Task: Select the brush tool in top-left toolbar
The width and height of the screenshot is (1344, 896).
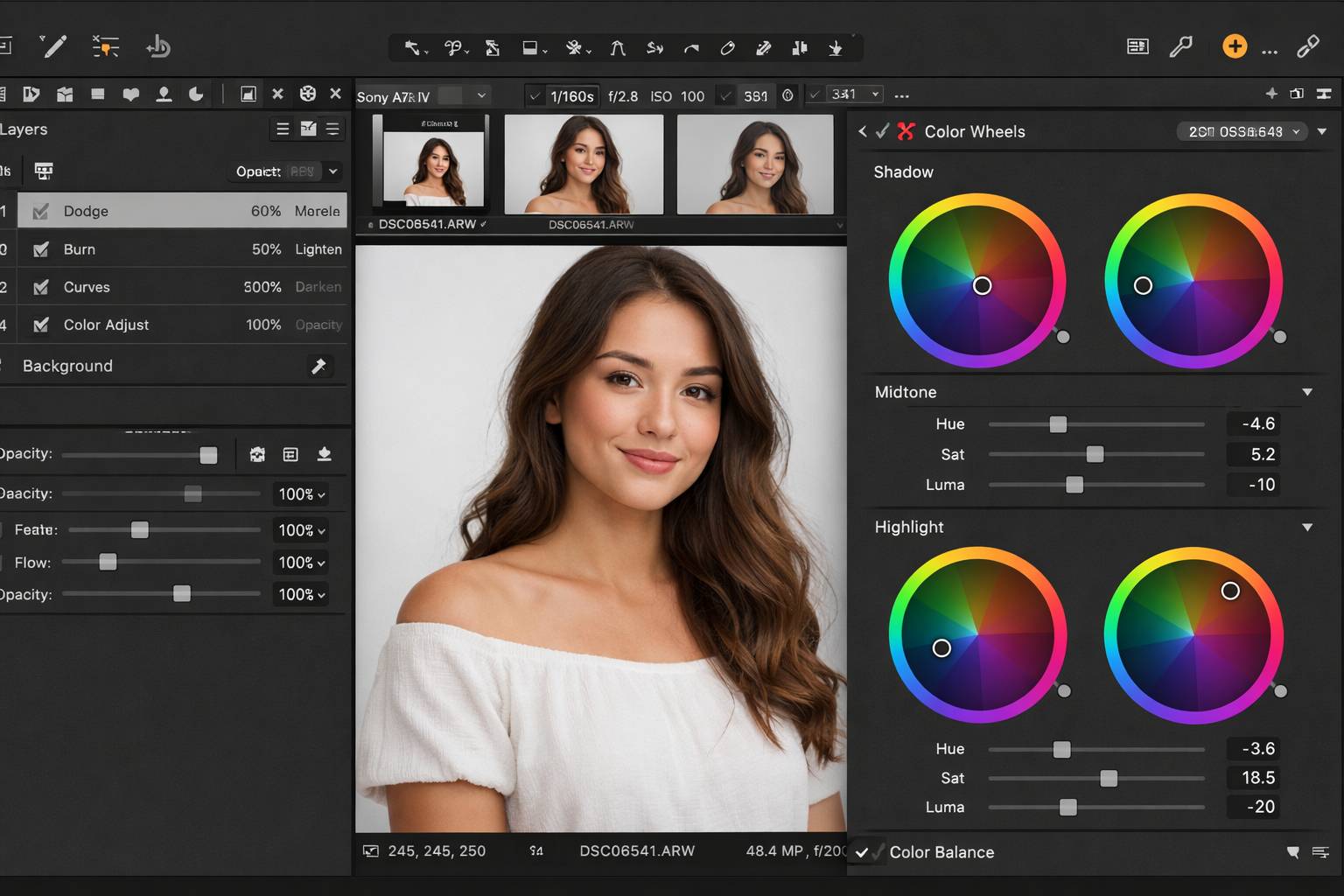Action: pos(54,46)
